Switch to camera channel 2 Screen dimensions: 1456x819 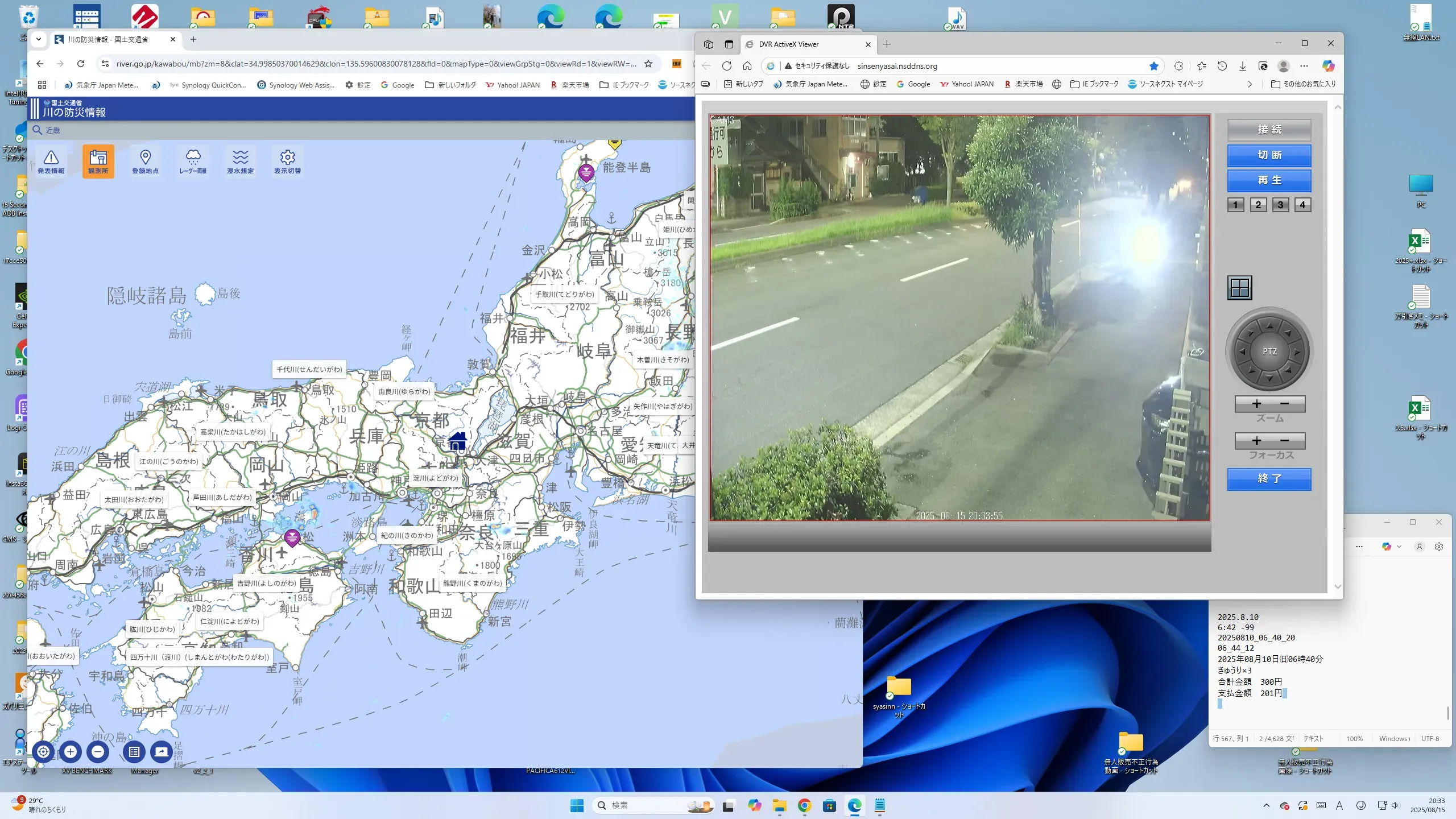pos(1258,205)
